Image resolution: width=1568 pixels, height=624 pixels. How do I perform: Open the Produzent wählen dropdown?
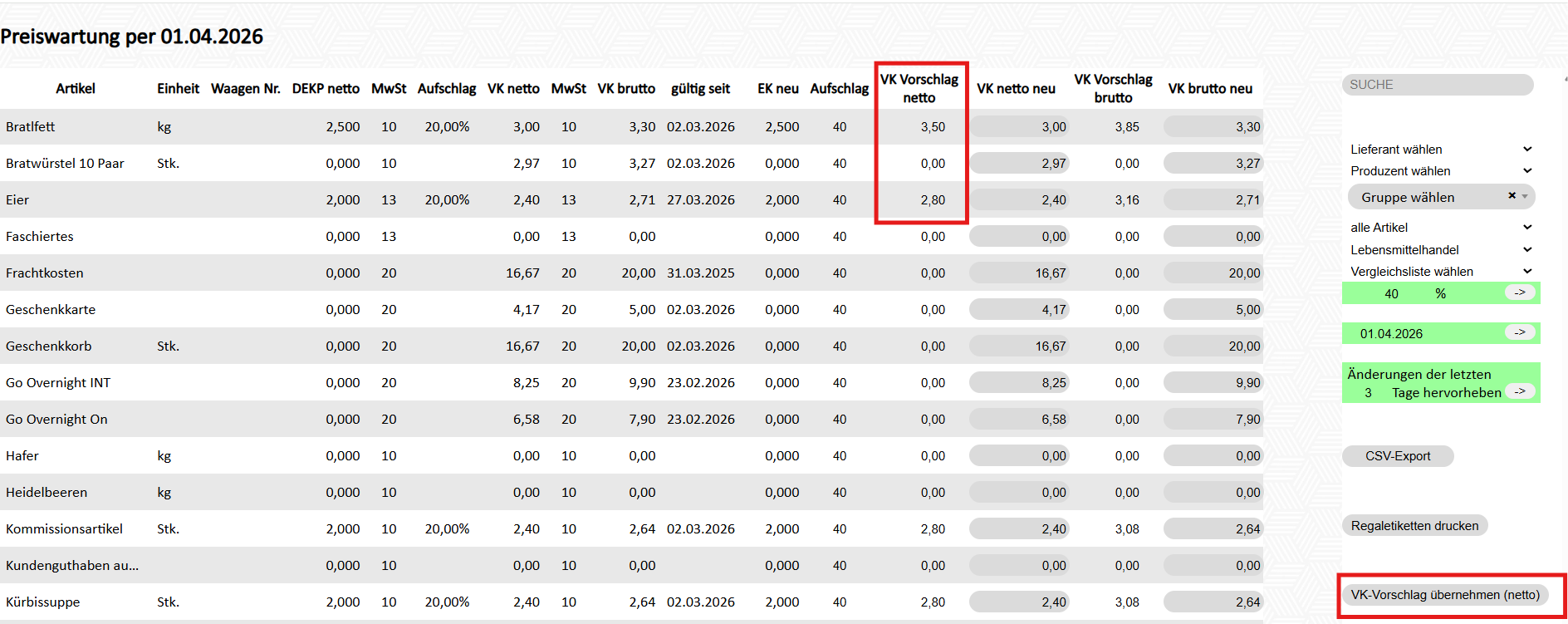point(1440,171)
